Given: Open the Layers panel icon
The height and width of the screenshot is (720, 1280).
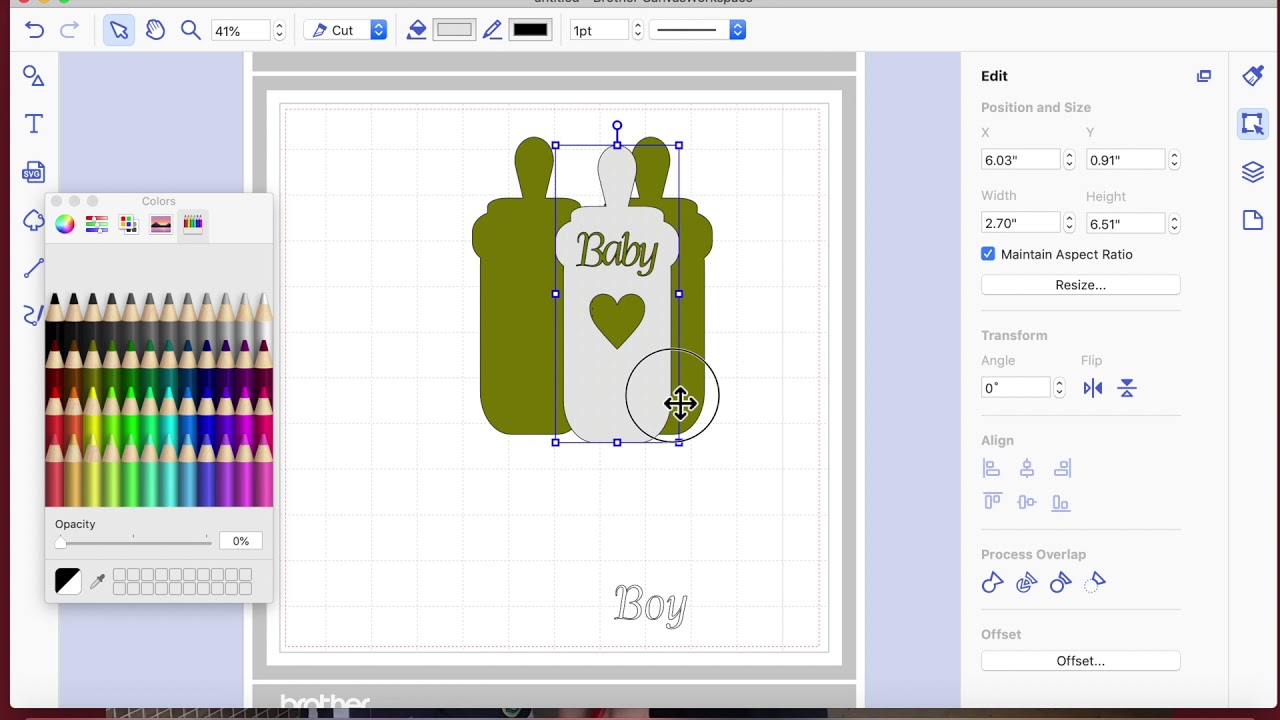Looking at the screenshot, I should click(1253, 172).
